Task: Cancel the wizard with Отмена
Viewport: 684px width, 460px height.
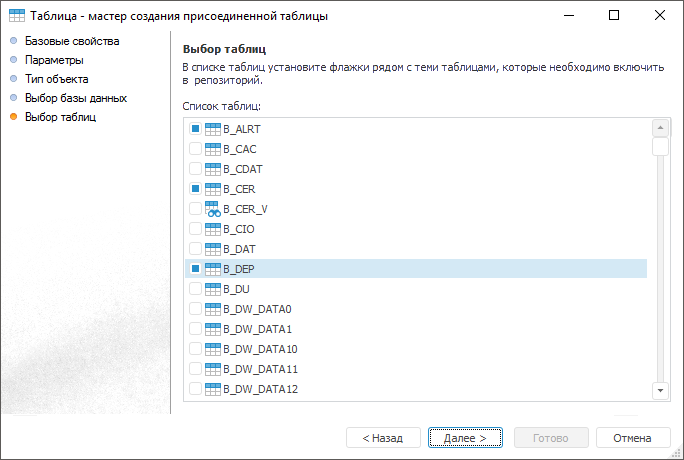Action: click(x=632, y=438)
